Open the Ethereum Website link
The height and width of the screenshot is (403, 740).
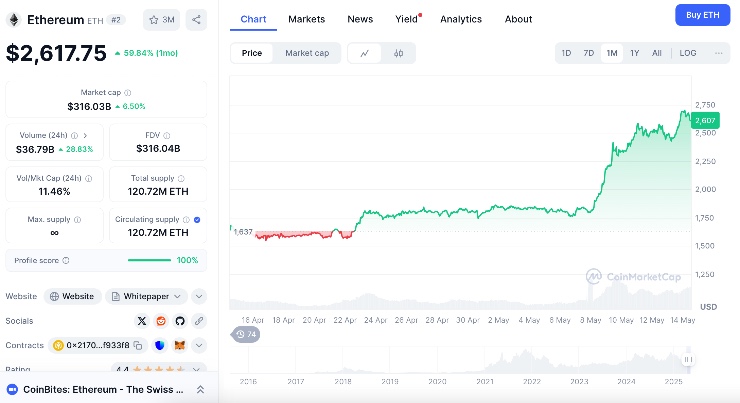pos(73,296)
